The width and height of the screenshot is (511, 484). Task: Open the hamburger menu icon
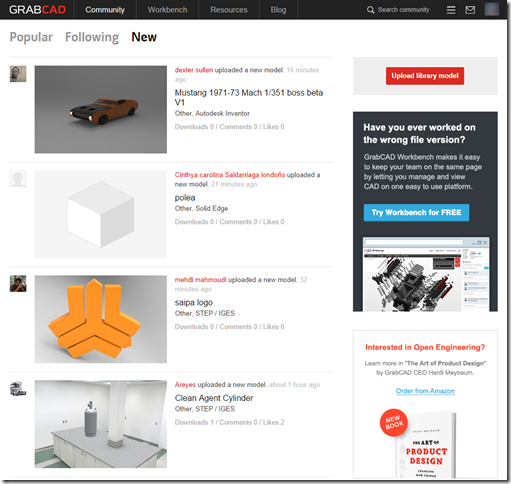(x=451, y=10)
